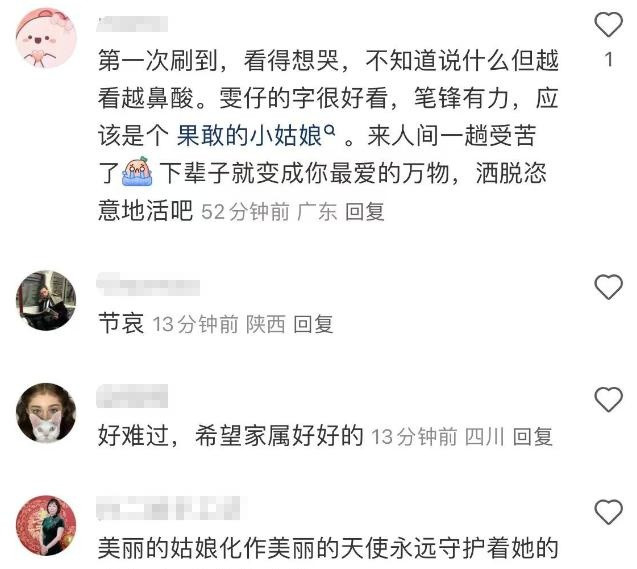The height and width of the screenshot is (569, 637).
Task: Open comment text 美丽的姑娘化作美丽的天使
Action: 328,548
